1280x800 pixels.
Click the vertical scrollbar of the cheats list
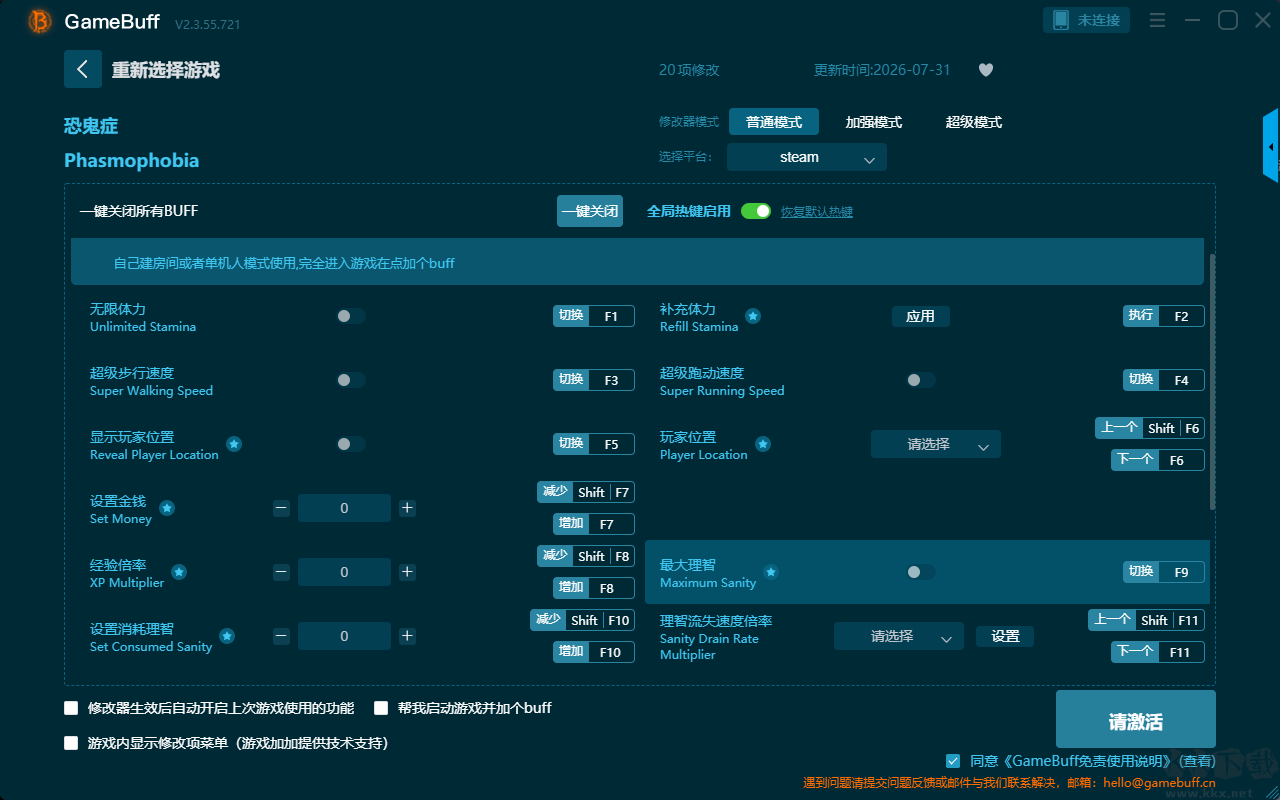point(1213,382)
